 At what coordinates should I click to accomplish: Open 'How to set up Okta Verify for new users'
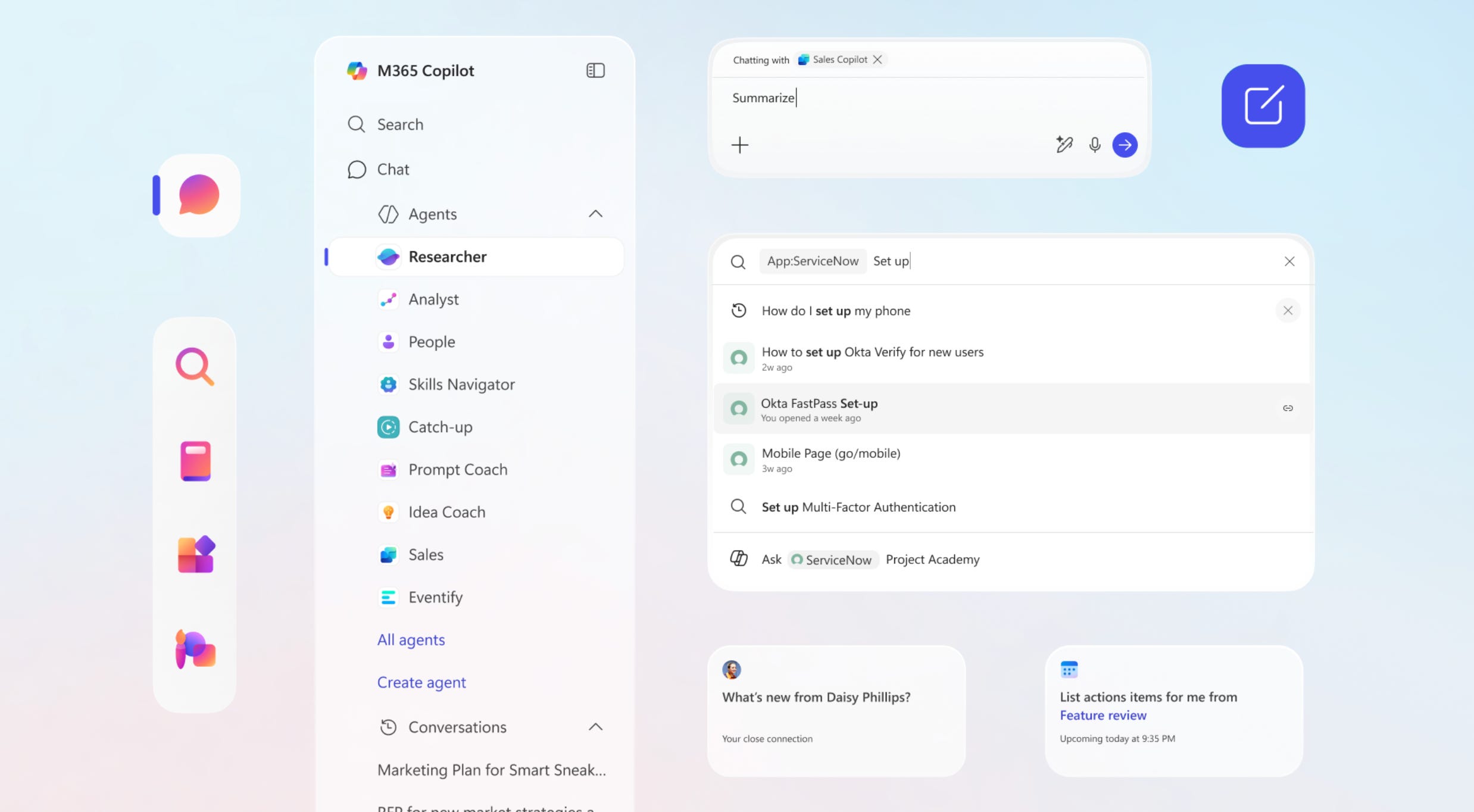click(1012, 358)
